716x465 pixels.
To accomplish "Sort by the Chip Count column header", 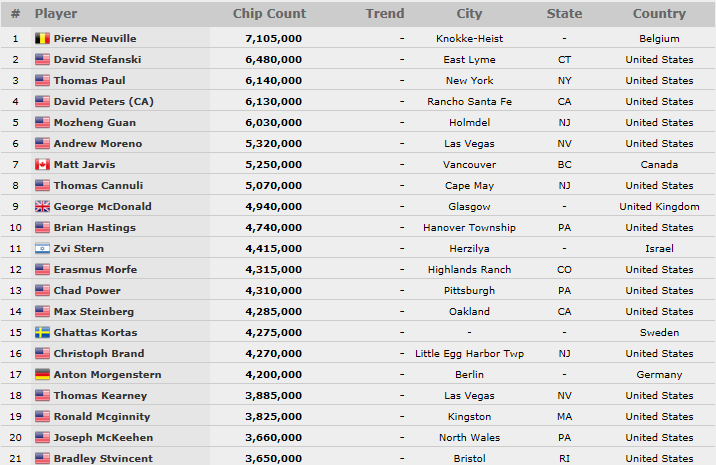I will tap(269, 14).
